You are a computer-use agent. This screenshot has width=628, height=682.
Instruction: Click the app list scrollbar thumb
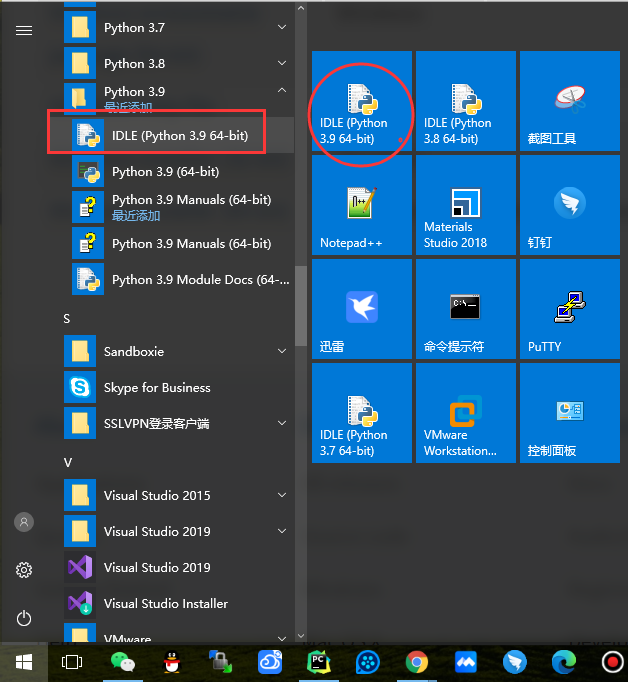(x=301, y=306)
